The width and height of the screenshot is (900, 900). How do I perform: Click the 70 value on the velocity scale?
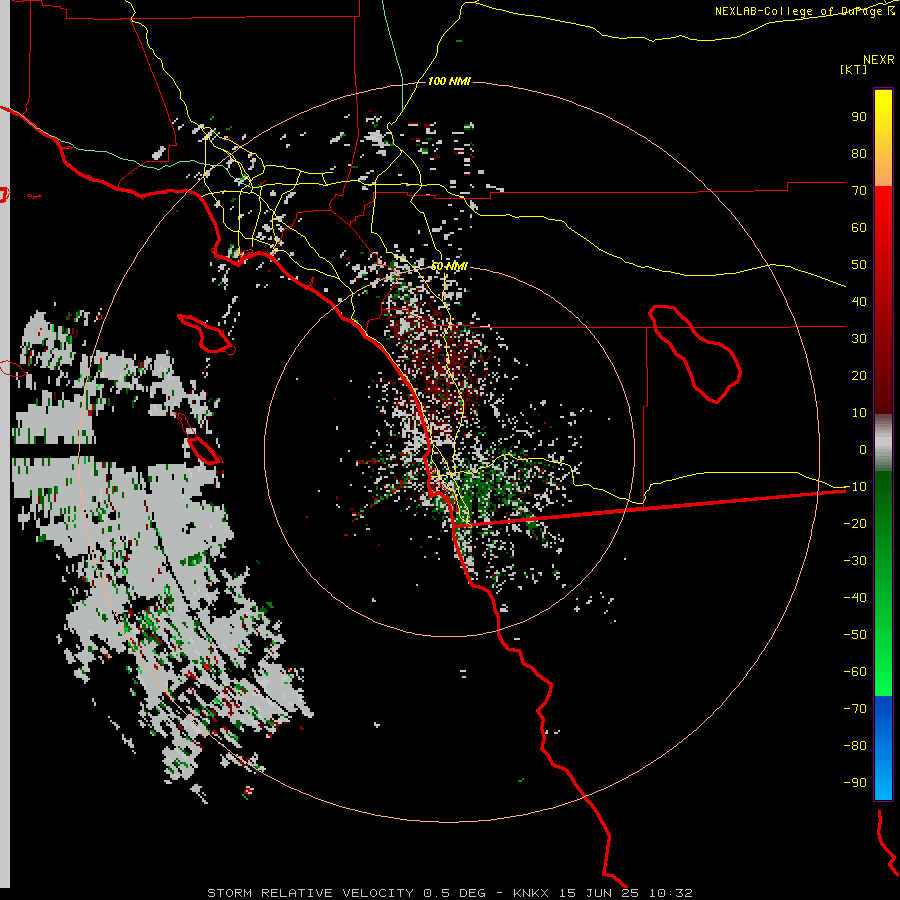click(x=859, y=191)
